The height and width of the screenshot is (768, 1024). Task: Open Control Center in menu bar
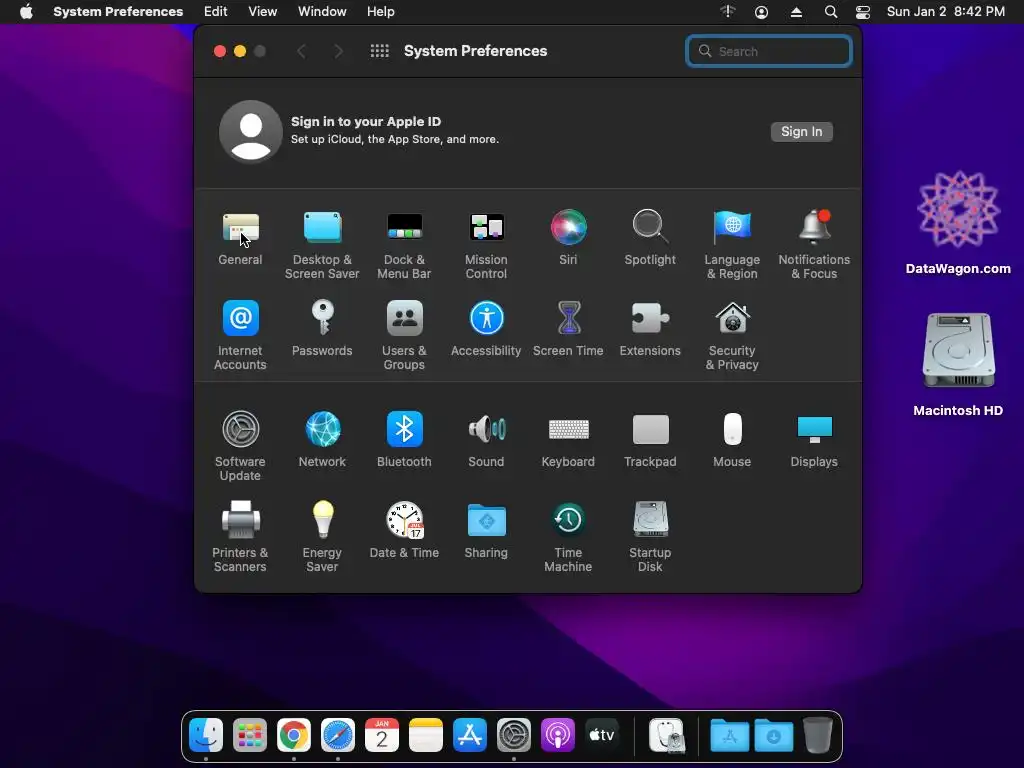coord(863,12)
